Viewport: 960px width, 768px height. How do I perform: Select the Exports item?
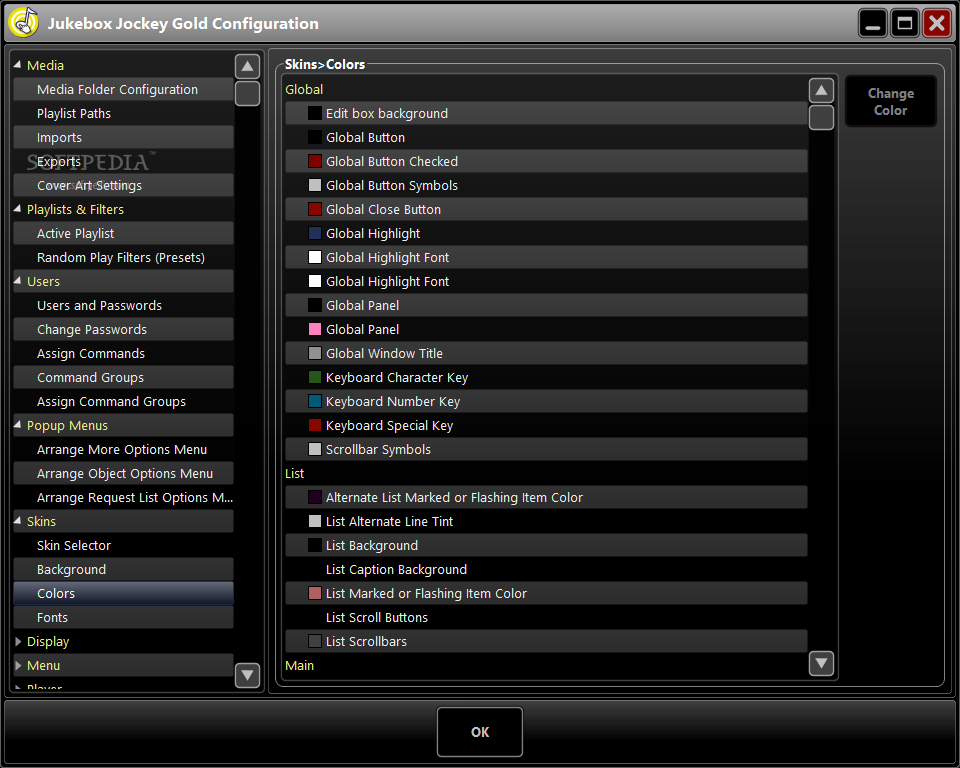[123, 161]
